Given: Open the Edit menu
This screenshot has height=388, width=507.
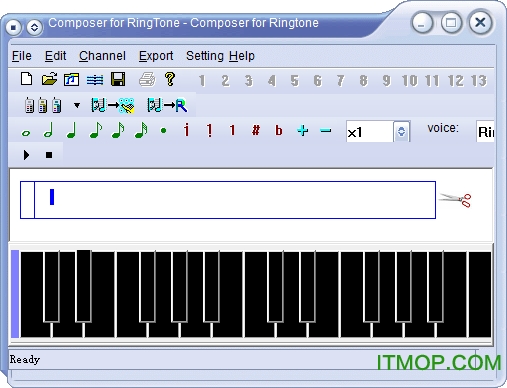Looking at the screenshot, I should click(x=55, y=56).
